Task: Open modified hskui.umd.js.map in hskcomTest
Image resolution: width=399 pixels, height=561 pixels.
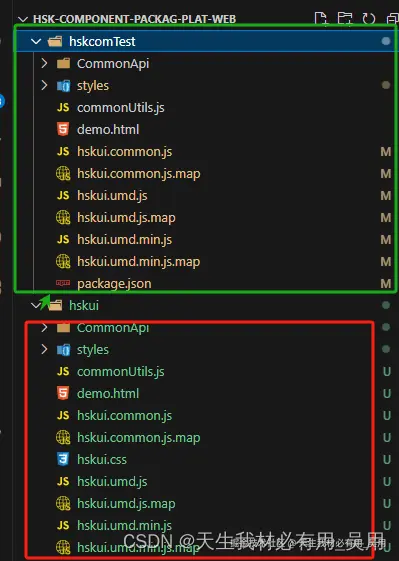Action: point(126,218)
